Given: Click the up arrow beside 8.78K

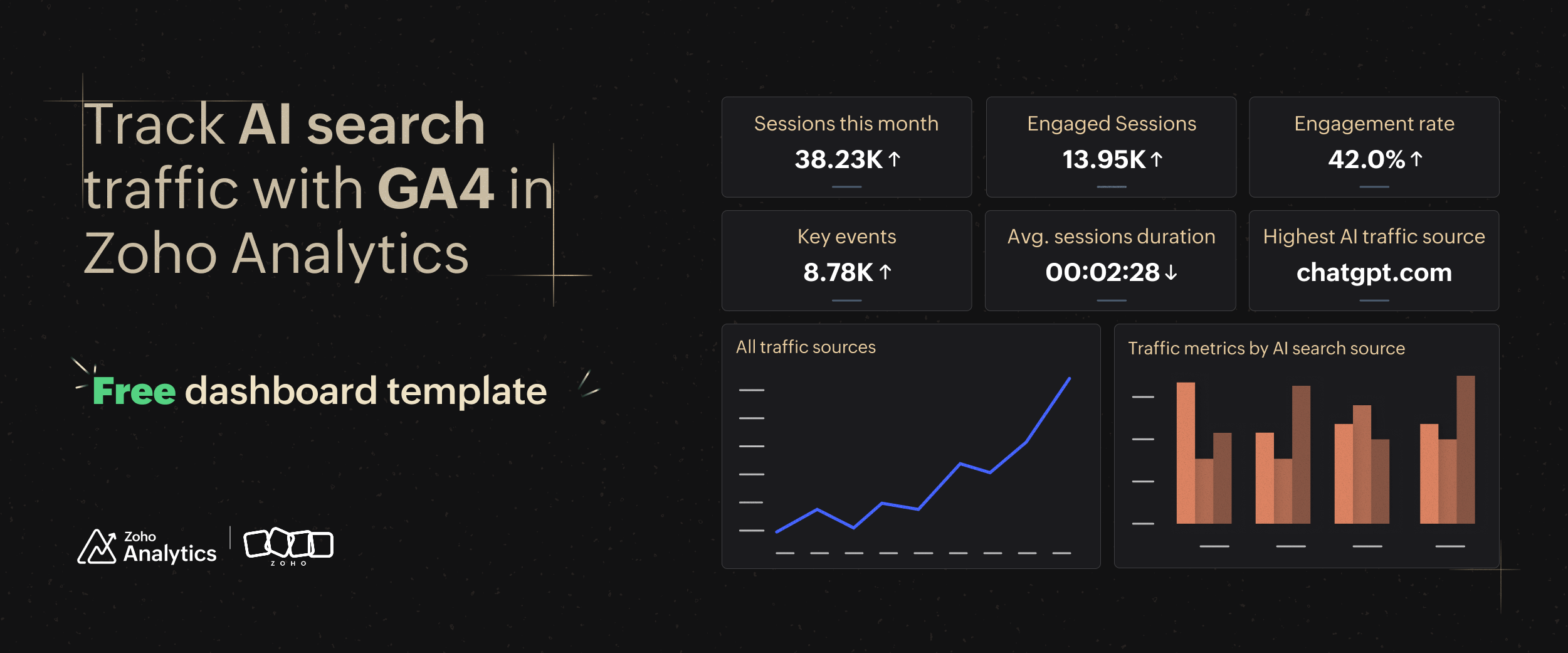Looking at the screenshot, I should click(x=885, y=272).
